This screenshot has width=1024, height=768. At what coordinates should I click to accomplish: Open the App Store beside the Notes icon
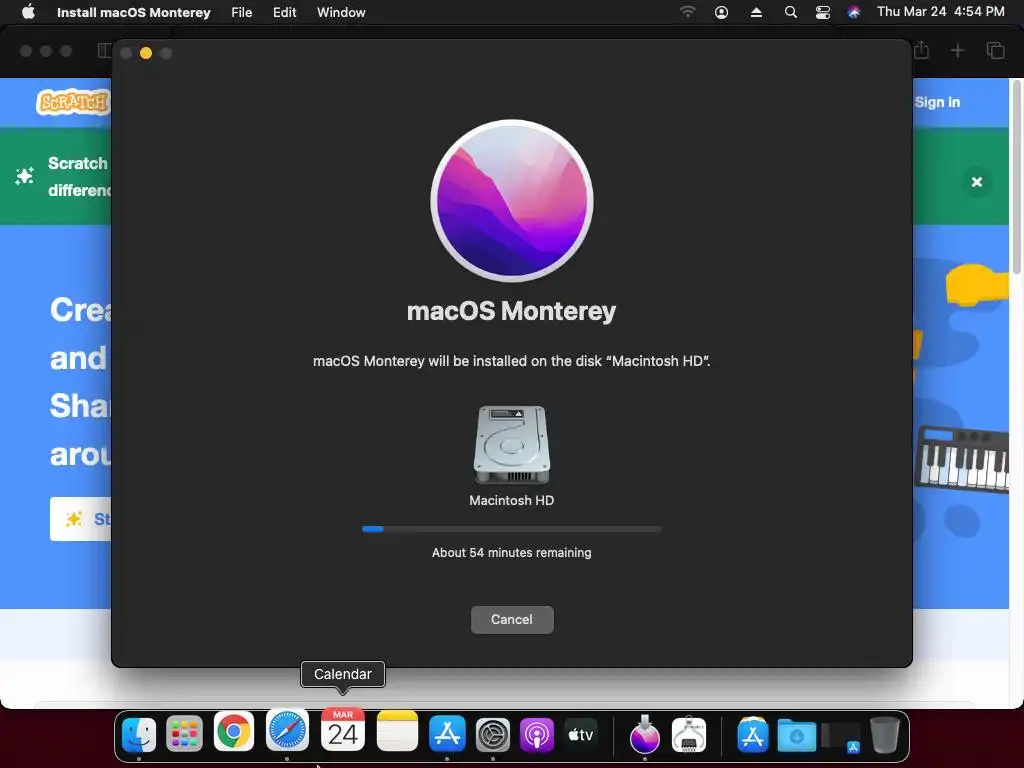[x=447, y=734]
